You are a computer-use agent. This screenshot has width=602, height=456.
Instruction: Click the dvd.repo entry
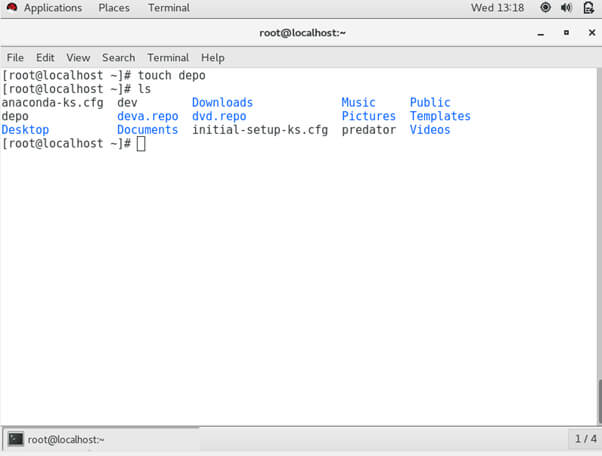[x=219, y=116]
